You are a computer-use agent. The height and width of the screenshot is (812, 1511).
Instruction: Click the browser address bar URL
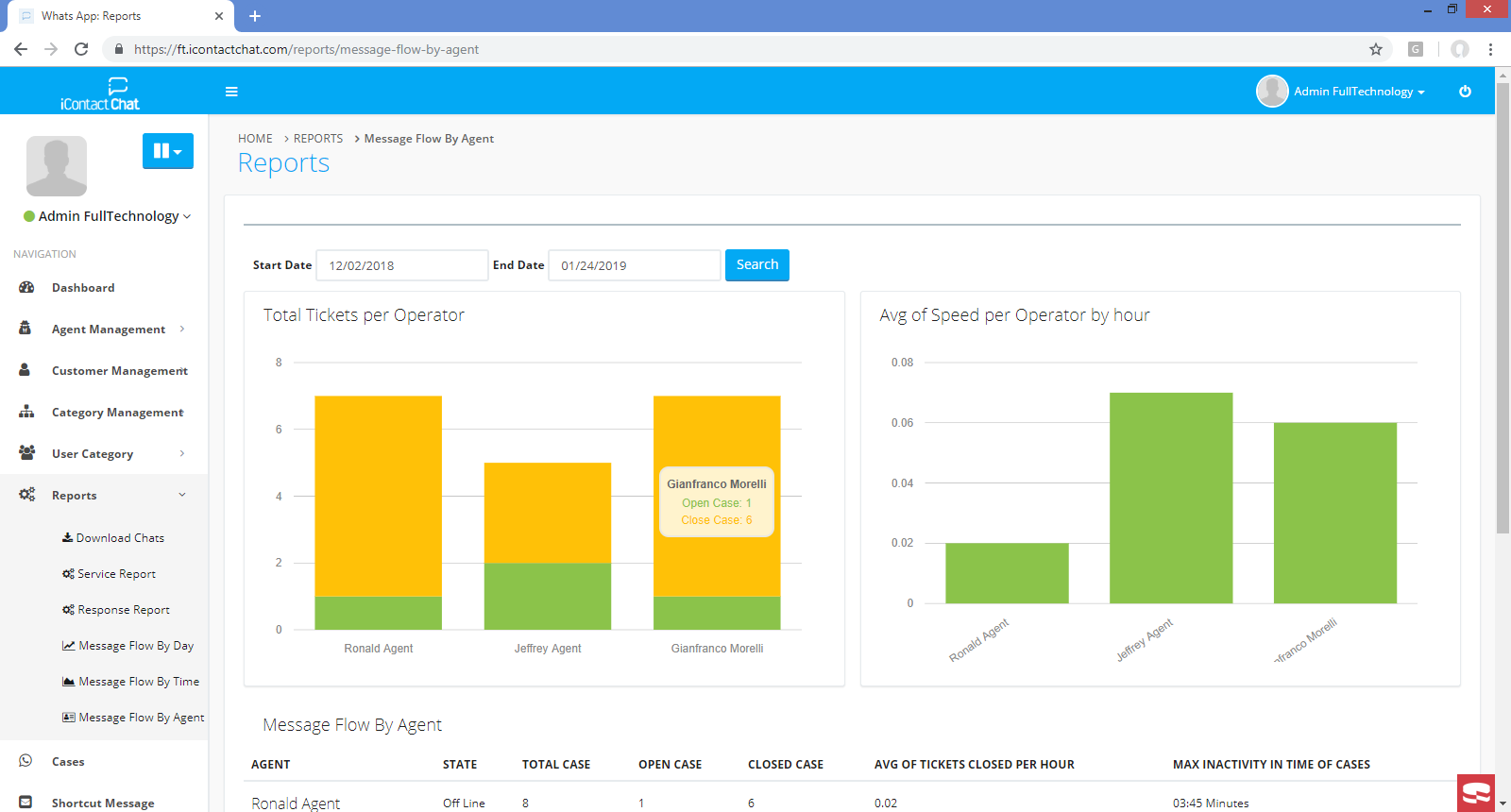pyautogui.click(x=306, y=49)
